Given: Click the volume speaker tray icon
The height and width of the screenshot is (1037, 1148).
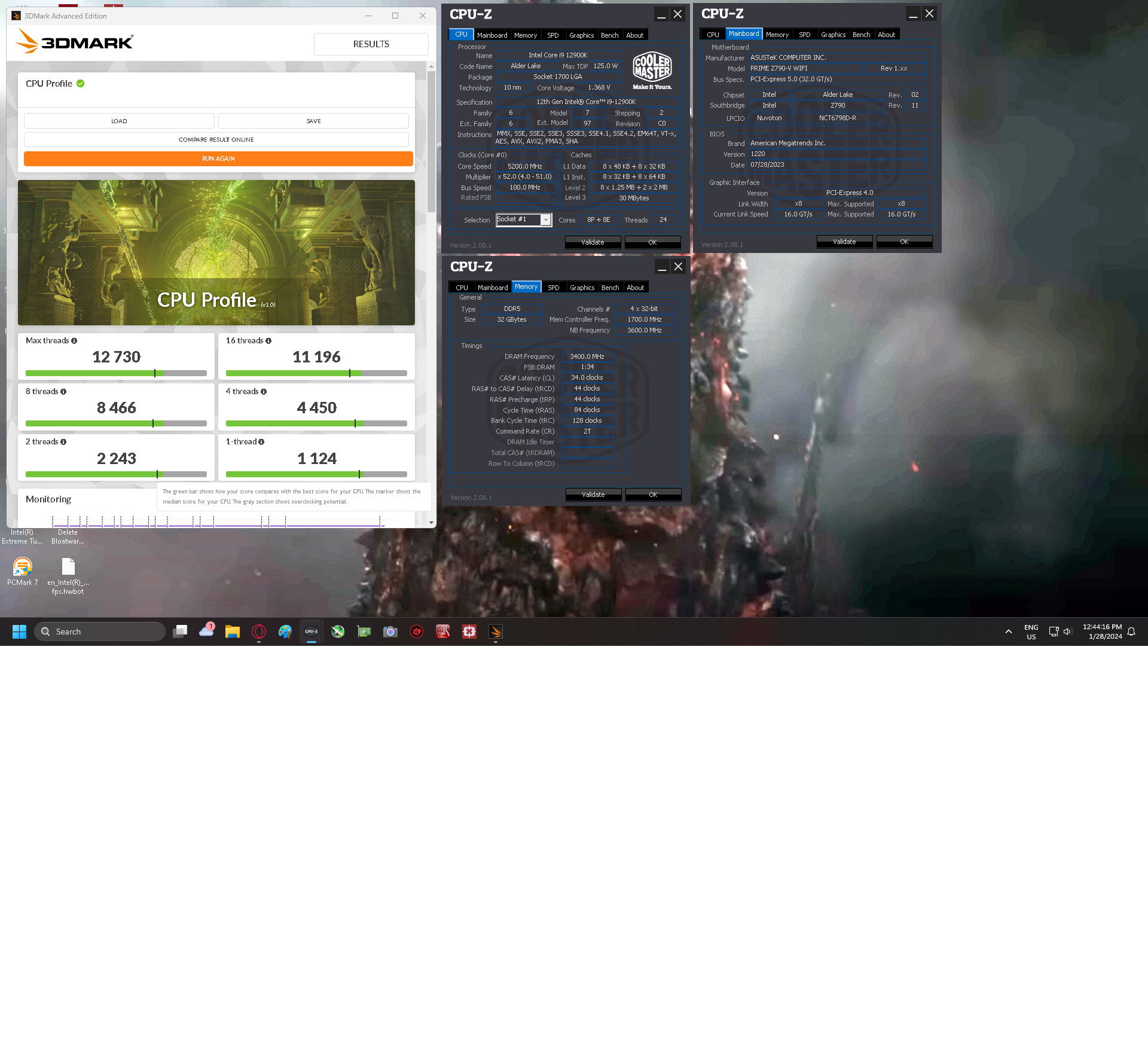Looking at the screenshot, I should click(1068, 632).
